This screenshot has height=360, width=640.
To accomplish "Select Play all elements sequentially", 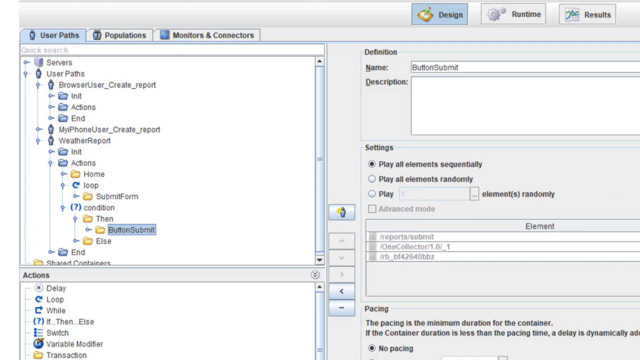I will point(372,164).
